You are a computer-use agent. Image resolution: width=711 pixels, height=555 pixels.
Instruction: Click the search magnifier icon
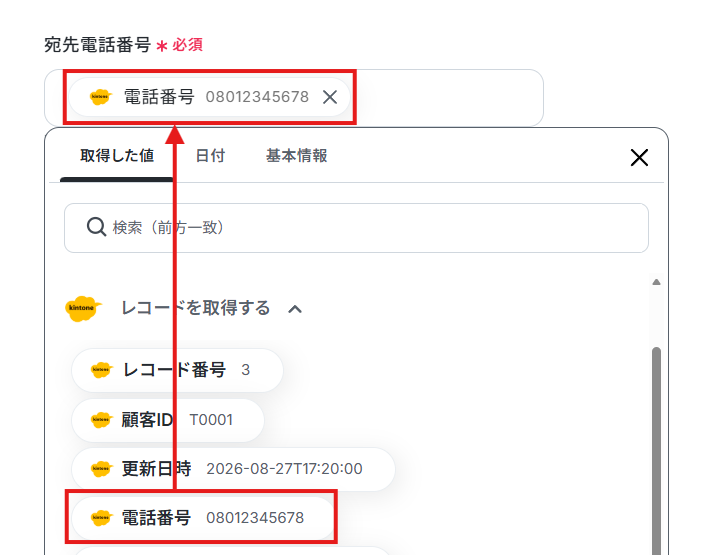point(96,227)
